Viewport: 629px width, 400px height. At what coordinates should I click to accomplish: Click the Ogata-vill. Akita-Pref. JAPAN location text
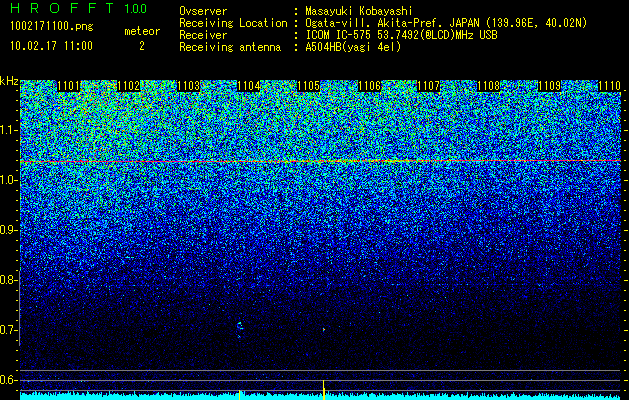(x=446, y=23)
